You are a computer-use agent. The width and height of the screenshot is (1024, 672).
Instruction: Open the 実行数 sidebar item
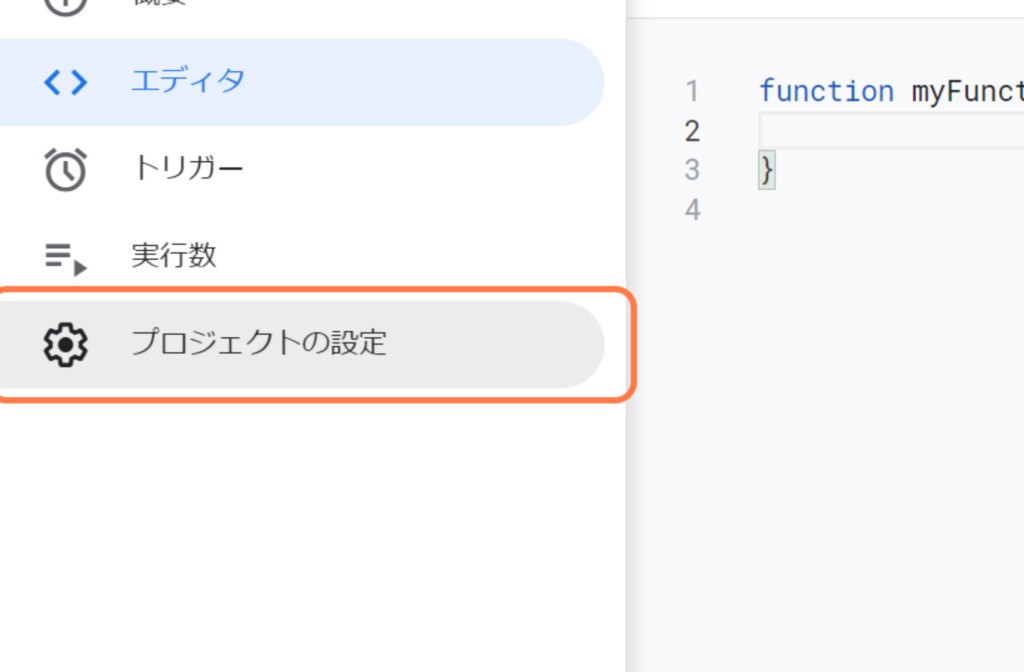tap(302, 256)
